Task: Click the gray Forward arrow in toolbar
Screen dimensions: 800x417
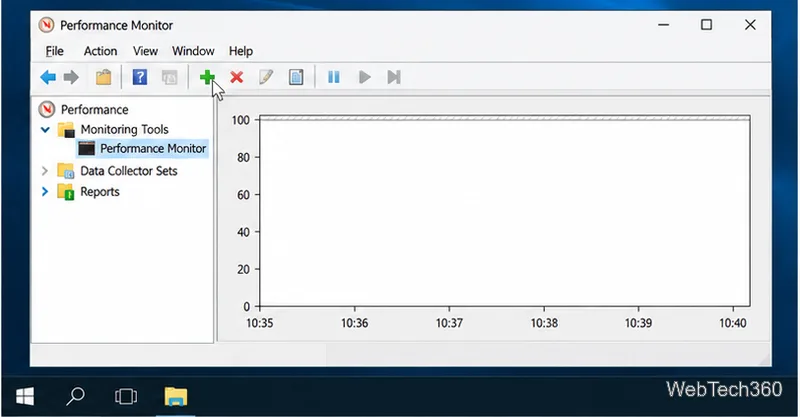Action: (71, 77)
